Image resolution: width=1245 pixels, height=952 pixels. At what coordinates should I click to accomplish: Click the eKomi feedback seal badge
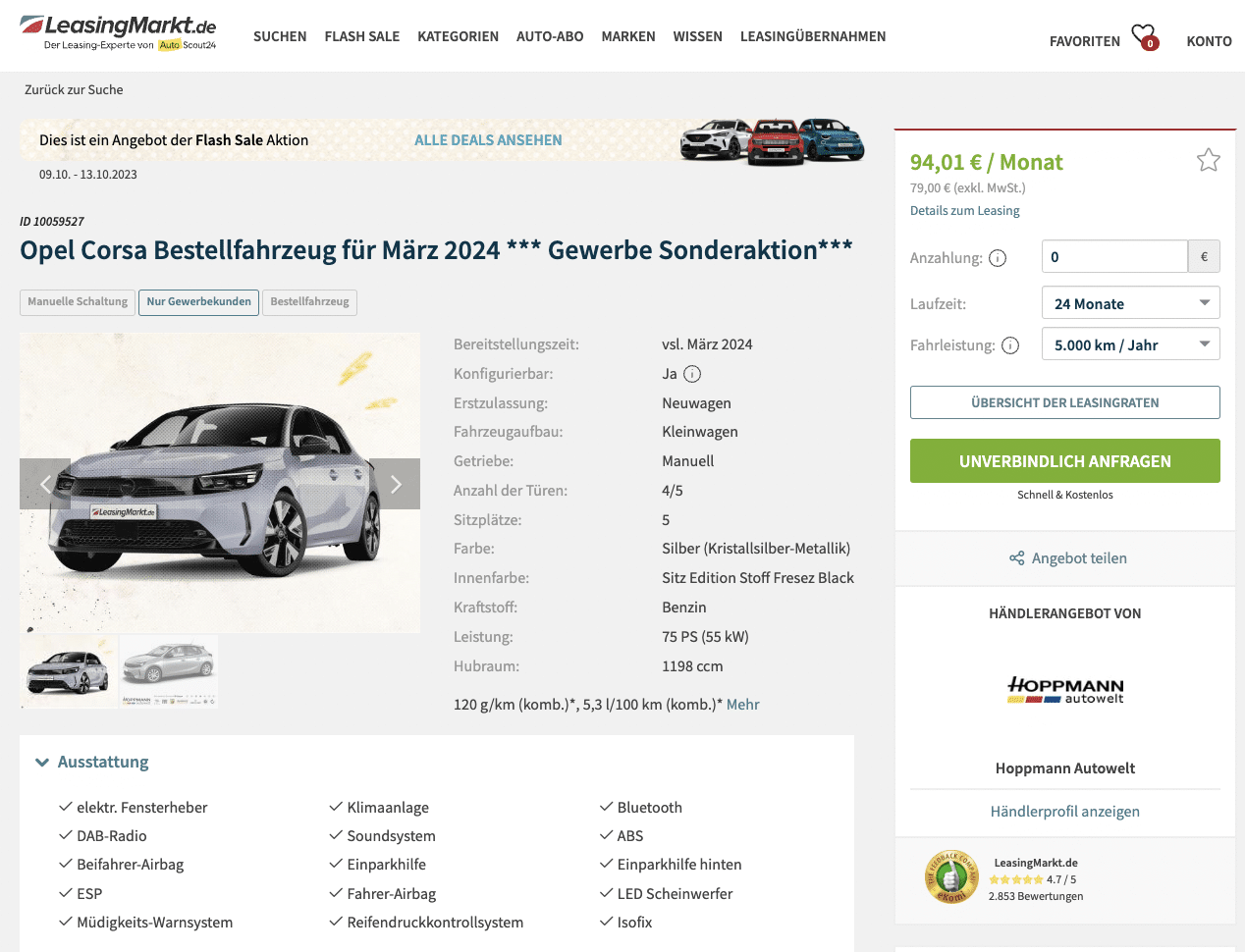pos(951,876)
